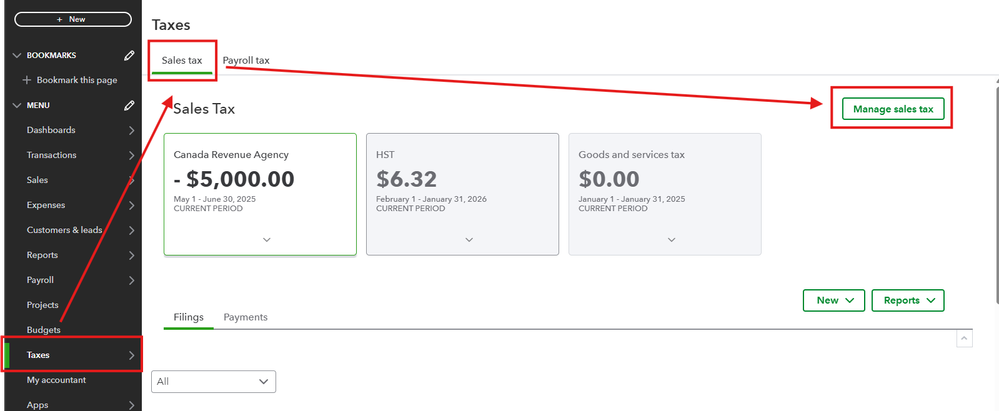Open the green Reports dropdown button
This screenshot has width=999, height=411.
tap(907, 300)
